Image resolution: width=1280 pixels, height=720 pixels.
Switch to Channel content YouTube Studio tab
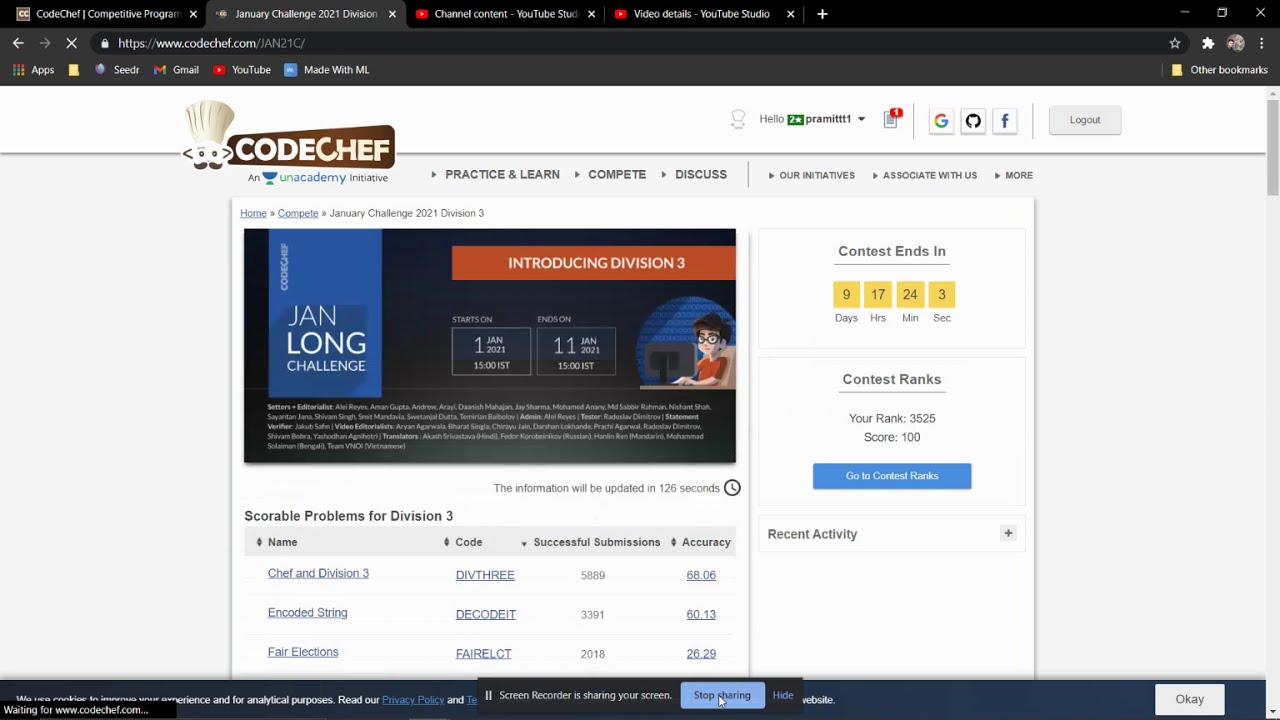505,14
